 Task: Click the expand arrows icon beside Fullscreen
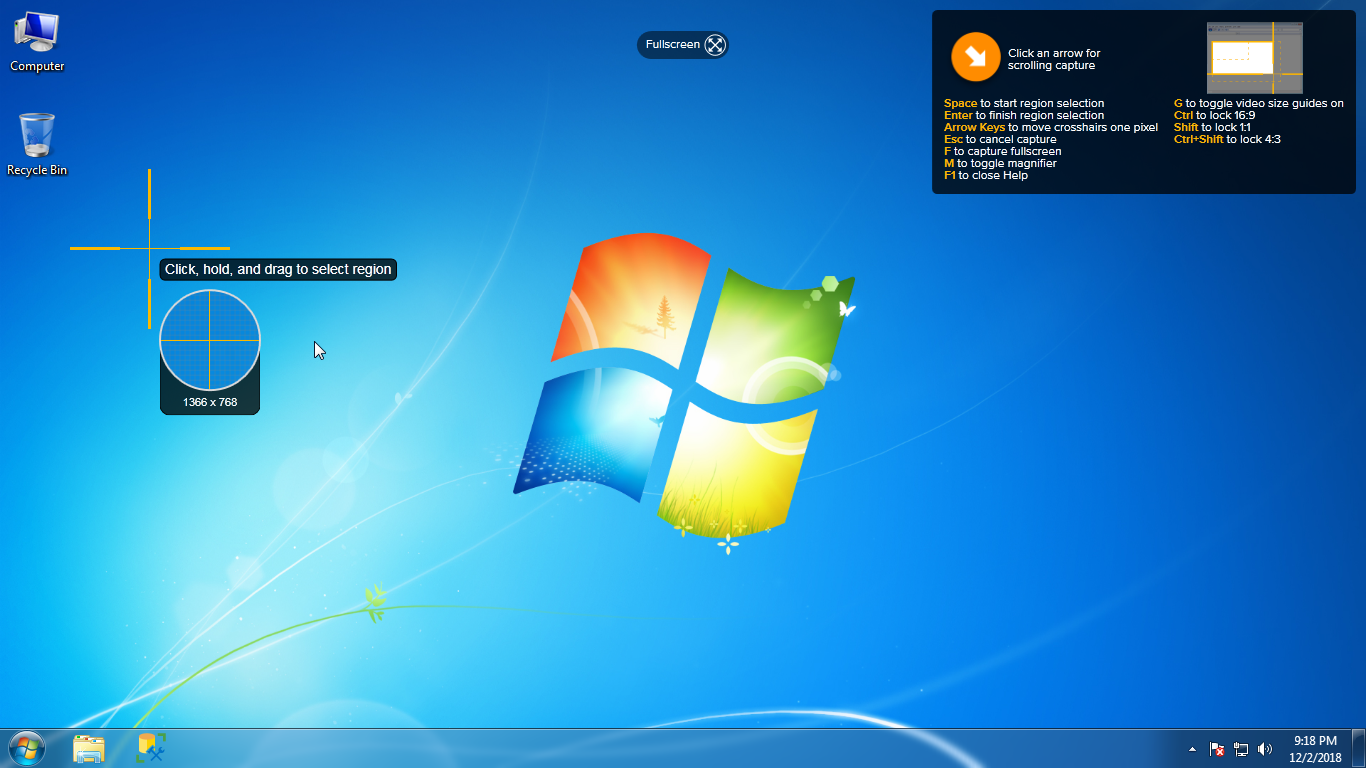click(714, 45)
